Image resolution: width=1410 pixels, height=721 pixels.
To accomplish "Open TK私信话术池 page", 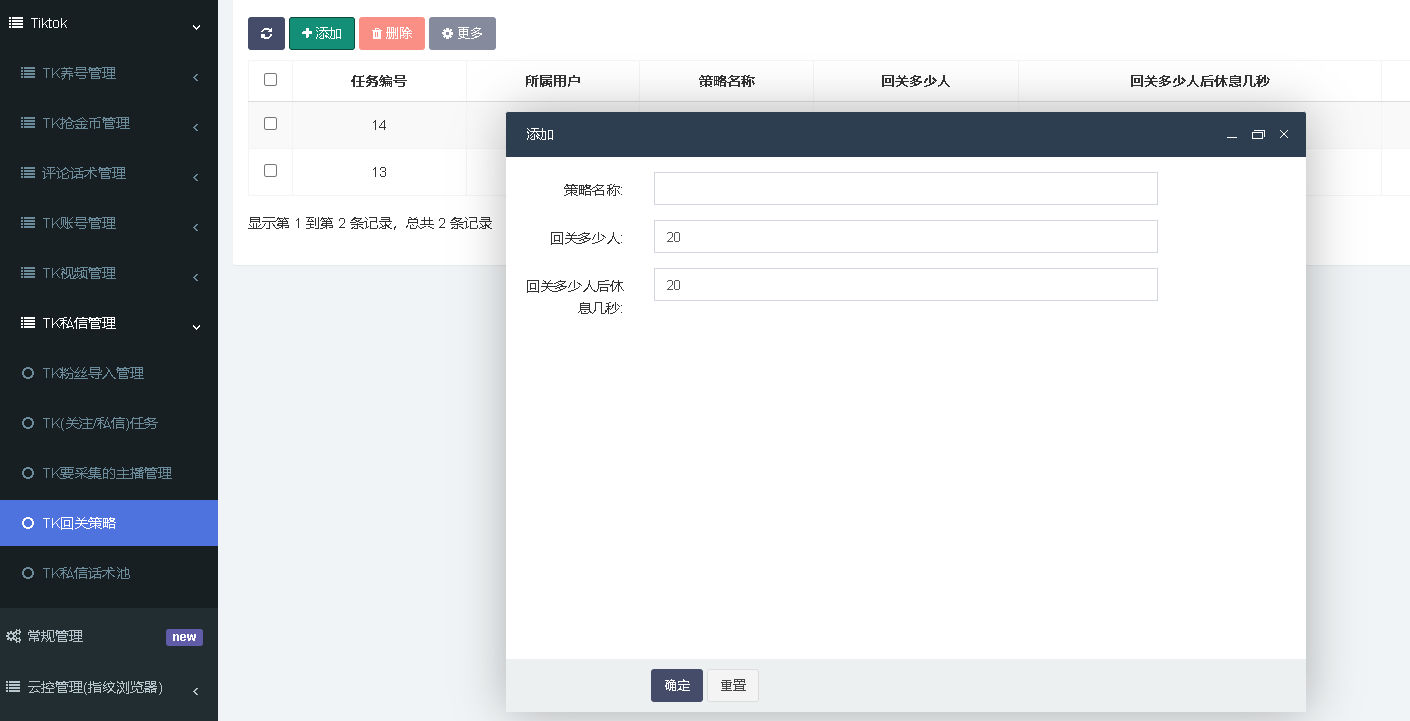I will click(109, 573).
